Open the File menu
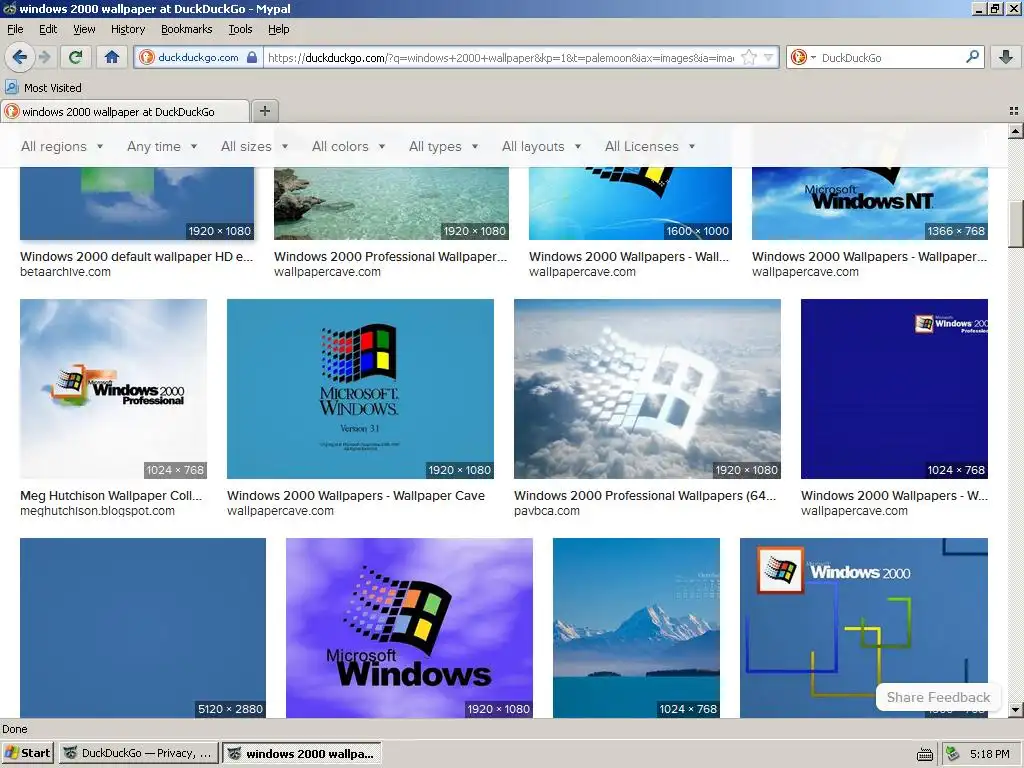The image size is (1024, 768). tap(15, 29)
